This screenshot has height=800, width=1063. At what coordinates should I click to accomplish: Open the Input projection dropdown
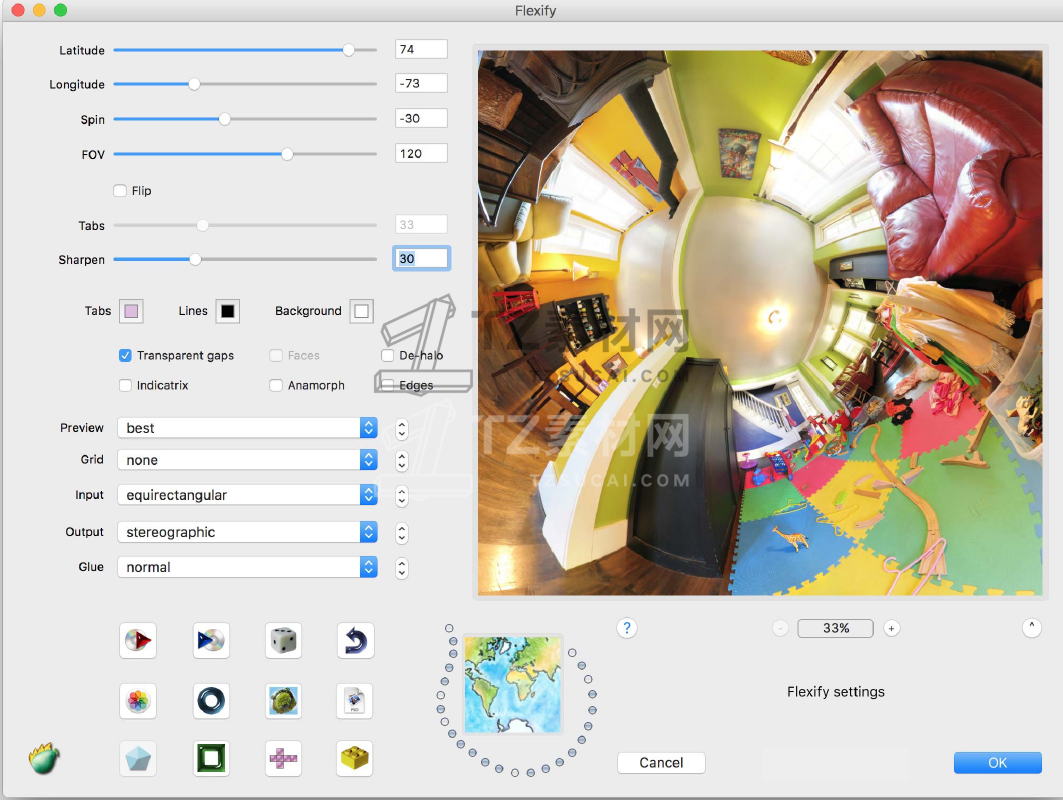(247, 495)
